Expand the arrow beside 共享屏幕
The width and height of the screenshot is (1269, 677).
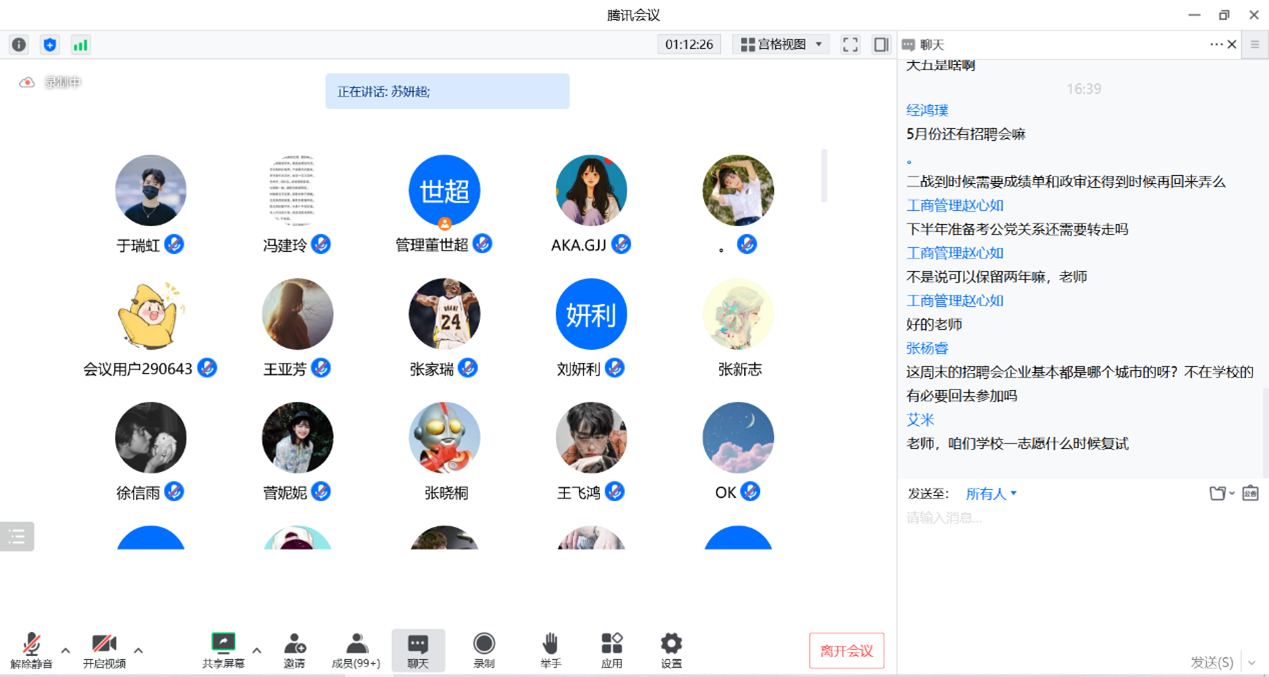pyautogui.click(x=257, y=651)
